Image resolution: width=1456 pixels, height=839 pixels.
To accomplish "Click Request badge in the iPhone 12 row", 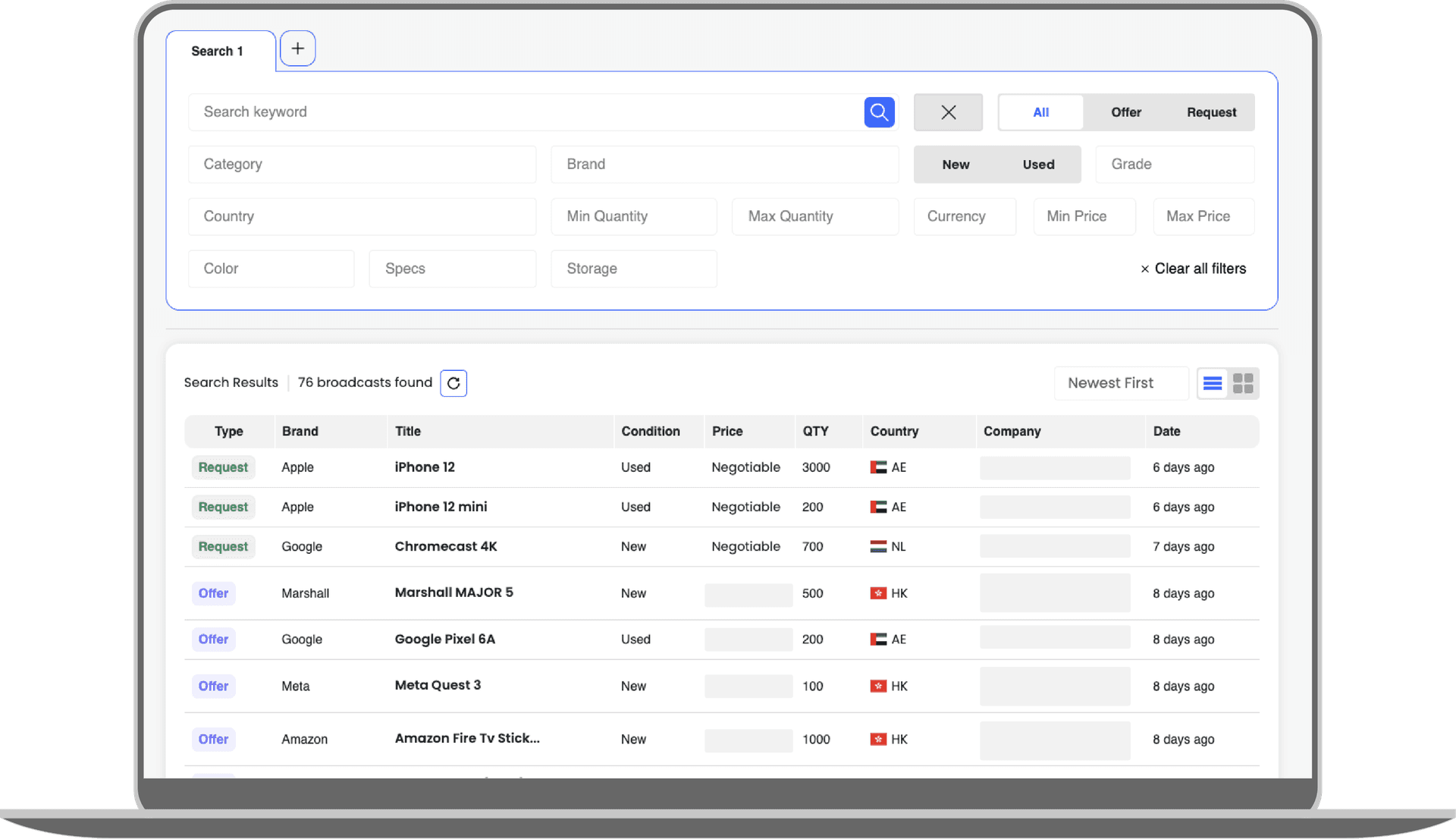I will click(x=223, y=467).
